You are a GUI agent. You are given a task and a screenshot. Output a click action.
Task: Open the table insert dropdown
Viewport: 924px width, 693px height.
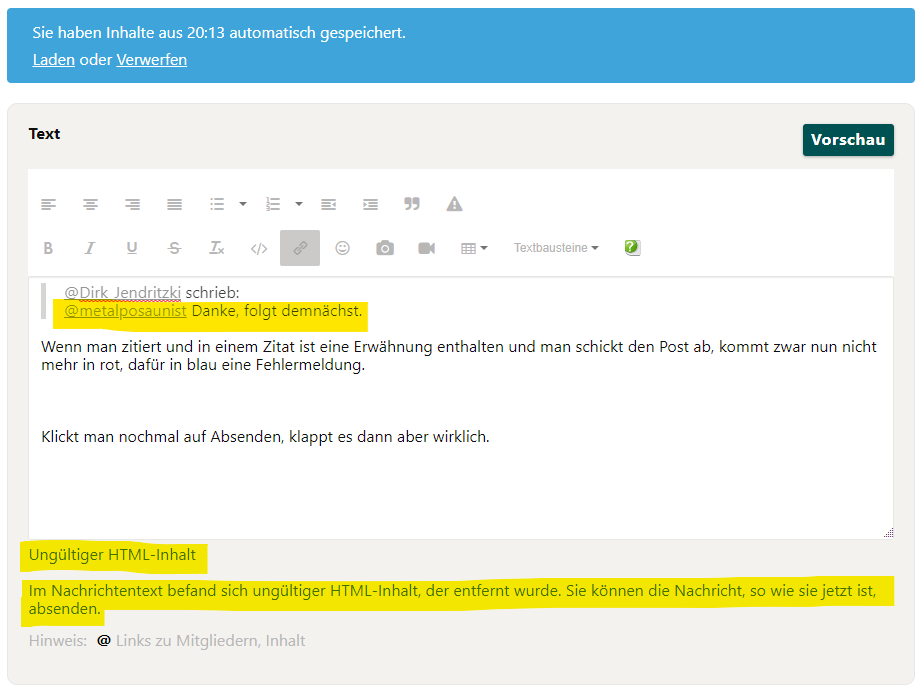(474, 248)
